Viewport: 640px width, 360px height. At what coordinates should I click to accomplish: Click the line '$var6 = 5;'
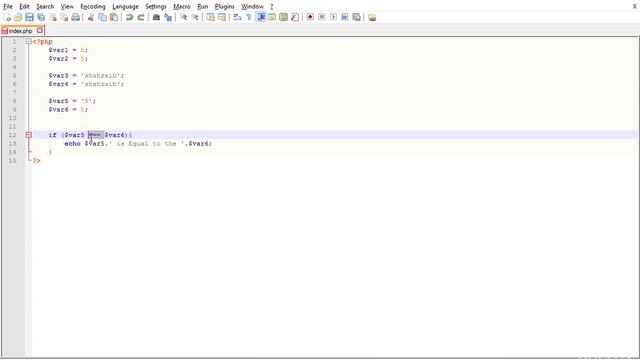(68, 110)
